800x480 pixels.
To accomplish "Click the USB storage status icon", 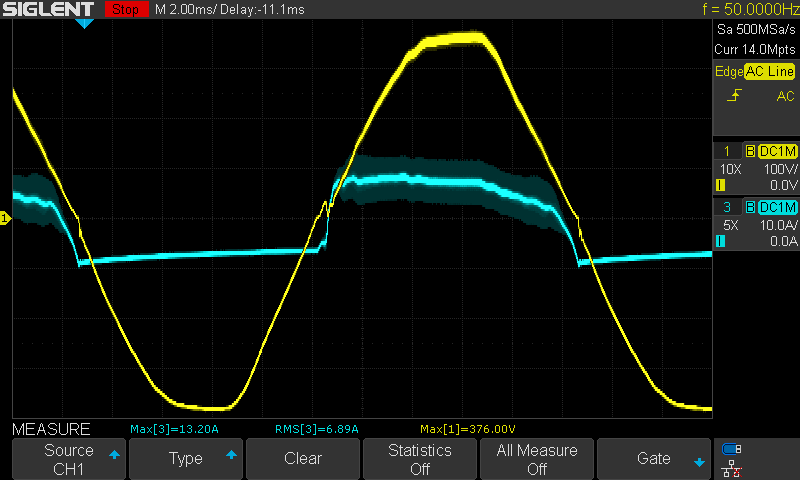I will point(732,449).
